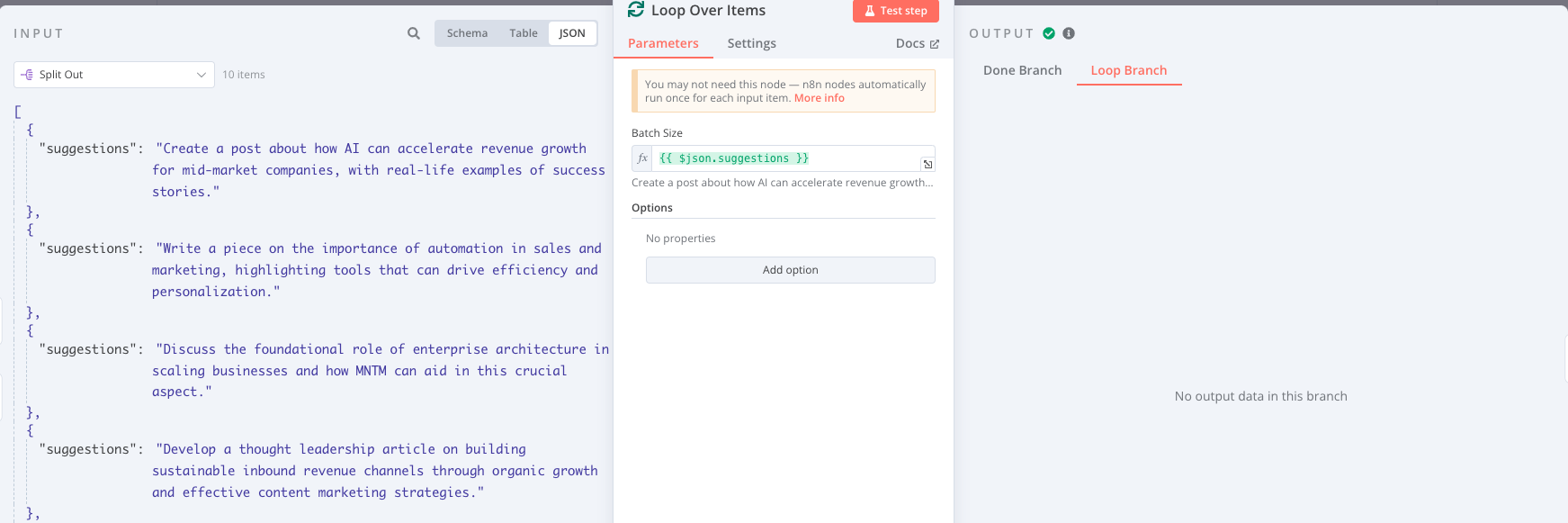The width and height of the screenshot is (1568, 523).
Task: Open the Parameters tab
Action: [663, 43]
